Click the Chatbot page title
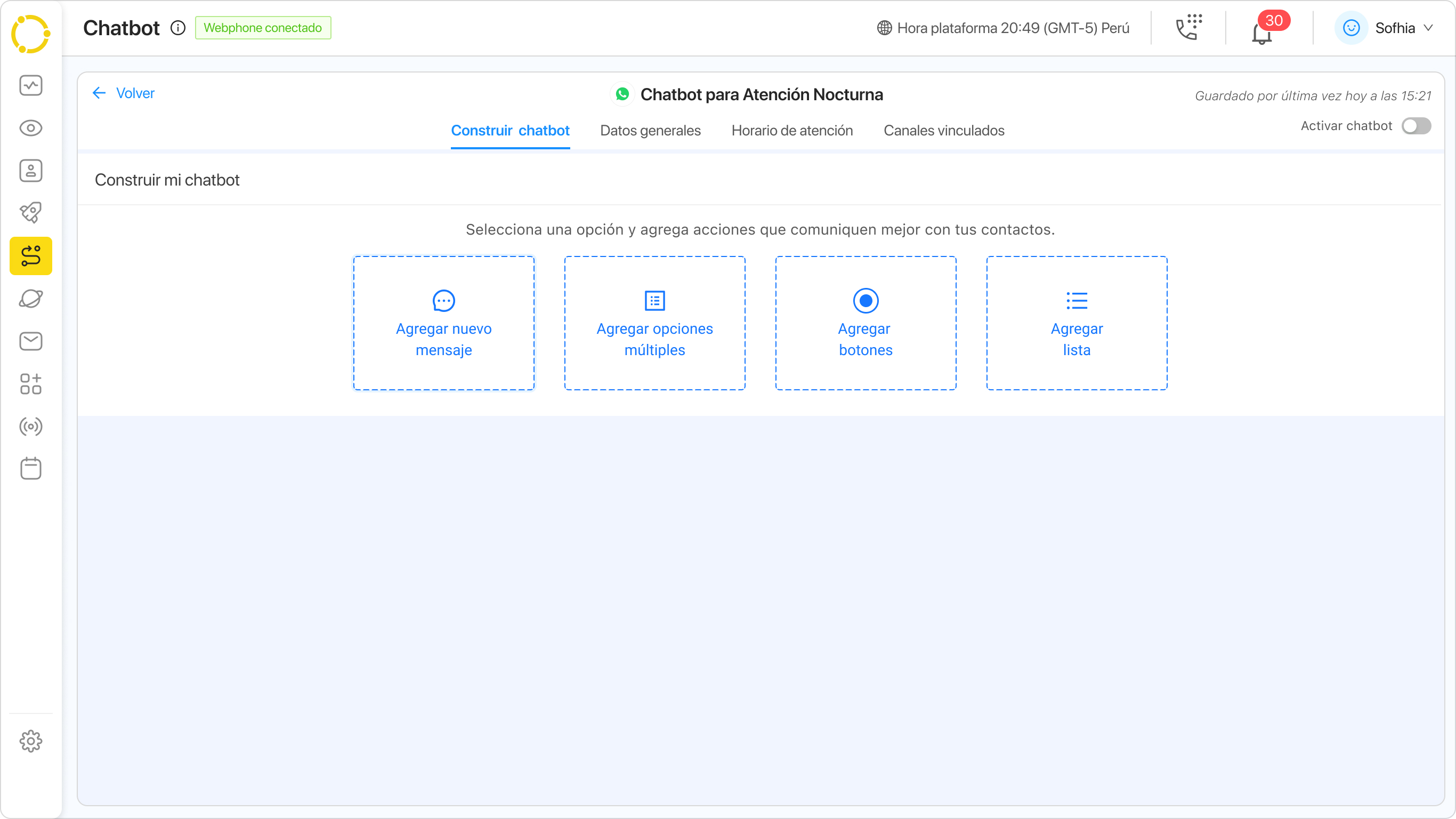 [x=121, y=28]
